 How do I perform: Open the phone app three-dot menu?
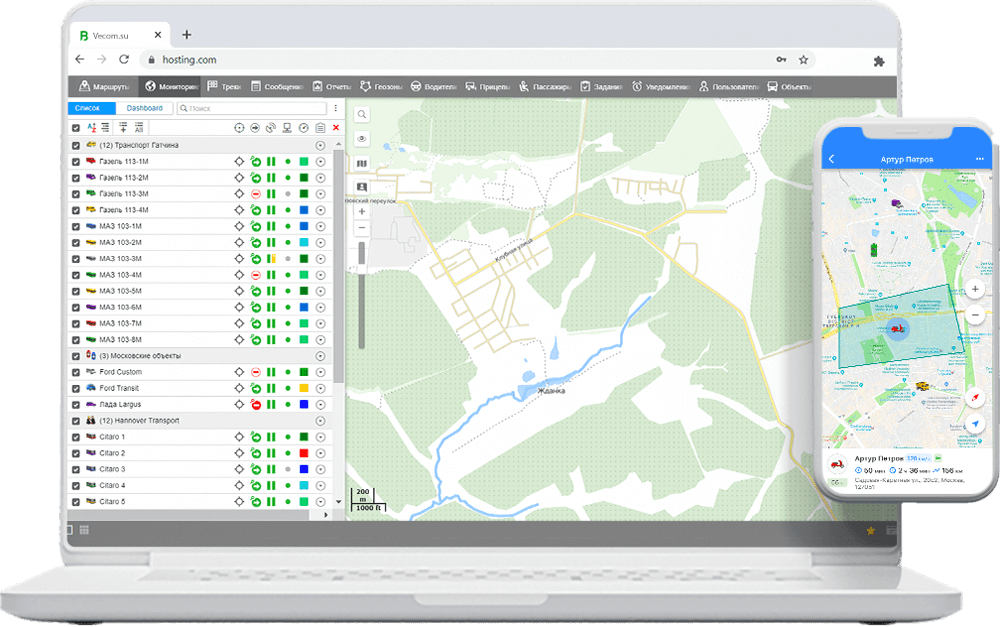[x=980, y=159]
